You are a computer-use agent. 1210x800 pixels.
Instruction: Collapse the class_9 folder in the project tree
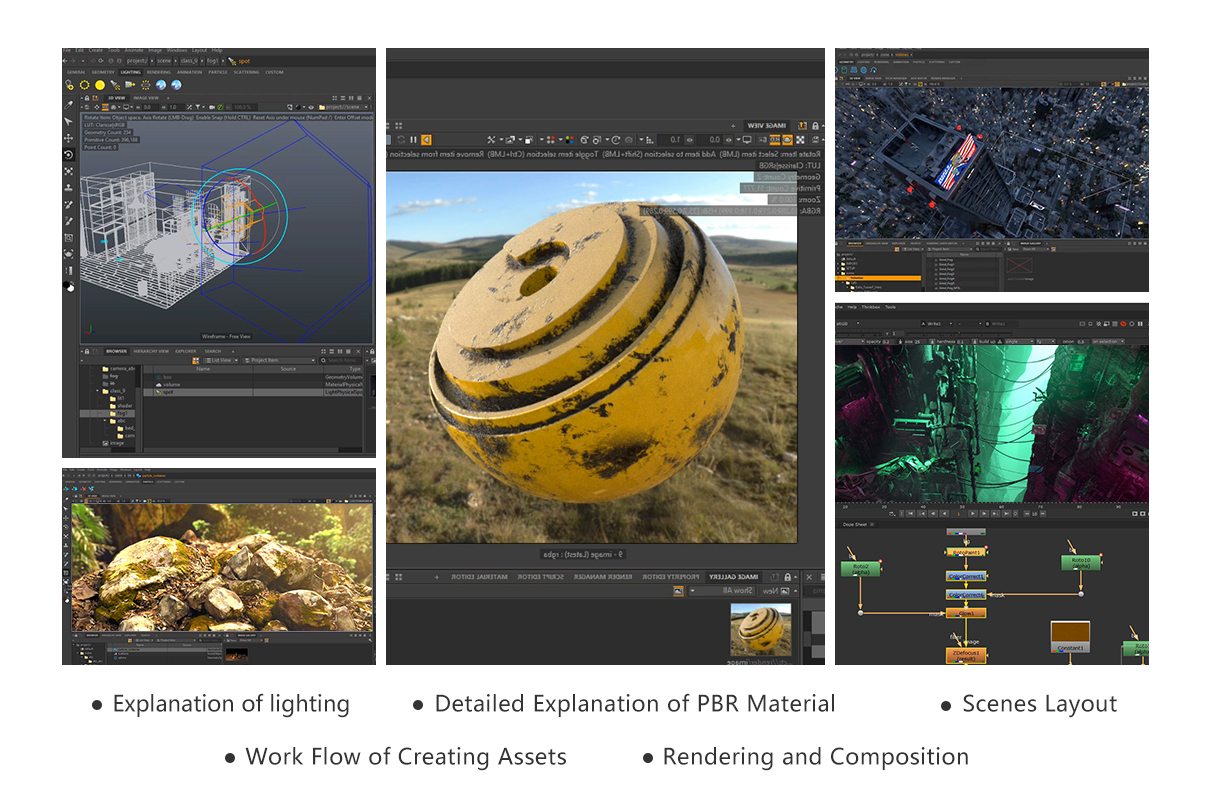click(97, 391)
